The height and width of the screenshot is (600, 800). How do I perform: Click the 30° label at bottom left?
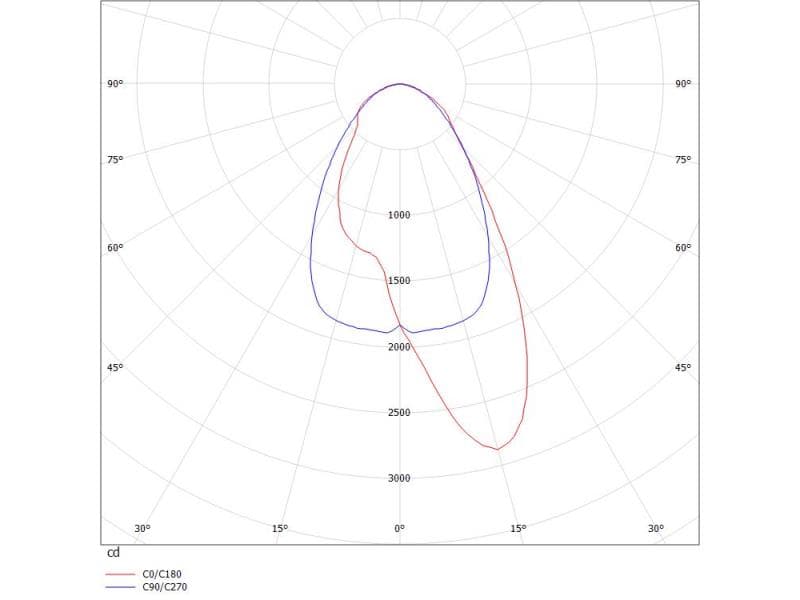(142, 528)
